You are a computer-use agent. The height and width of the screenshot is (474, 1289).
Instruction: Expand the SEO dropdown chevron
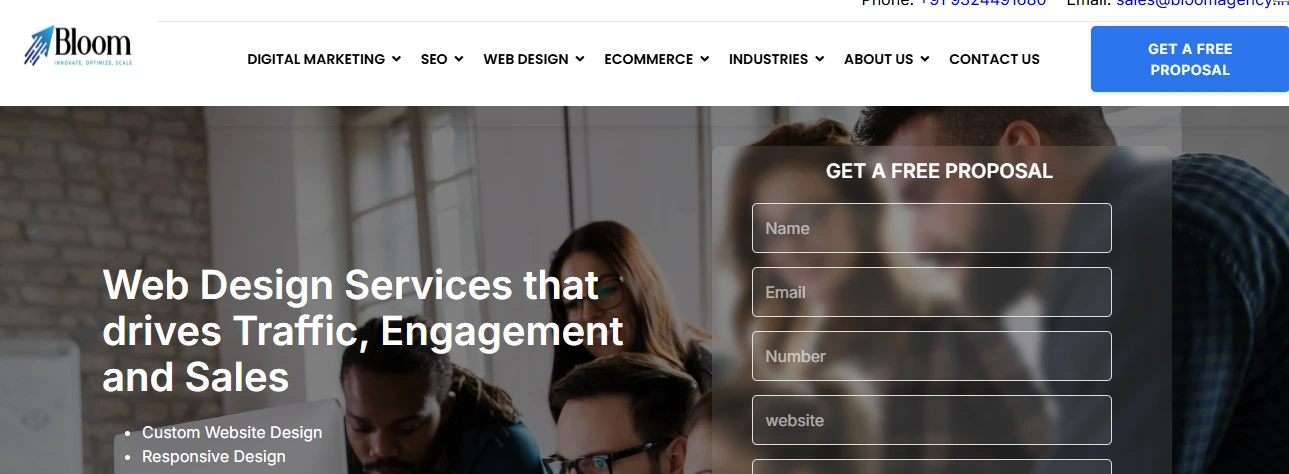tap(459, 59)
